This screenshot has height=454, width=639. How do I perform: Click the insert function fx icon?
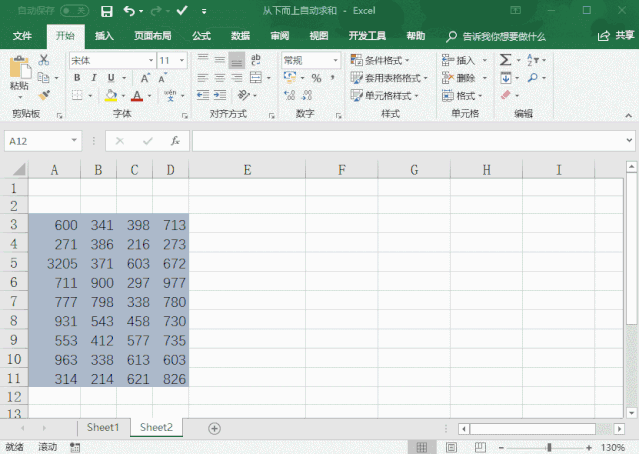tap(175, 141)
